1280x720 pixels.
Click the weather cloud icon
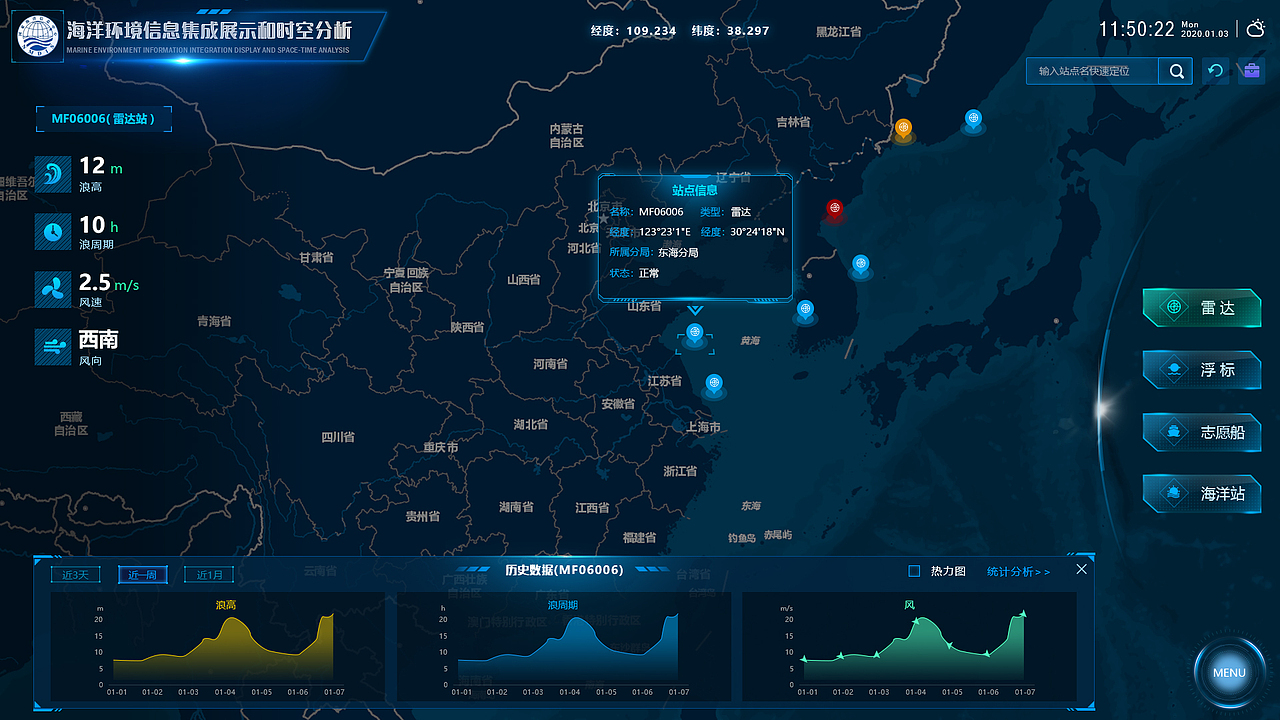(1256, 29)
